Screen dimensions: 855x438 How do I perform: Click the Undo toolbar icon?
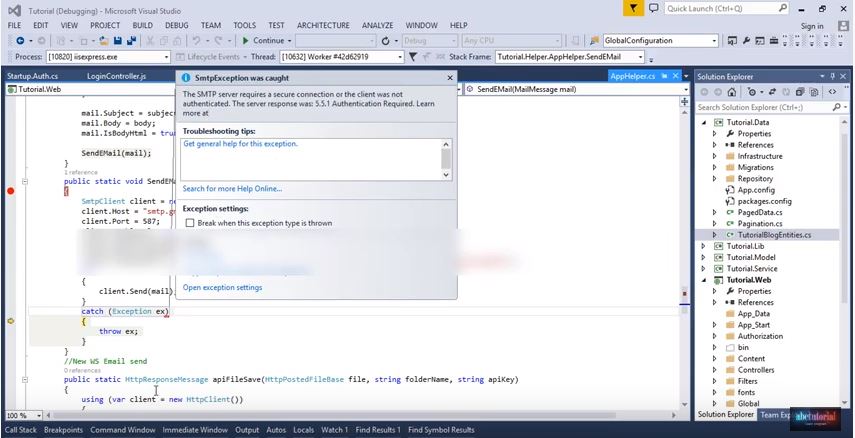point(196,41)
